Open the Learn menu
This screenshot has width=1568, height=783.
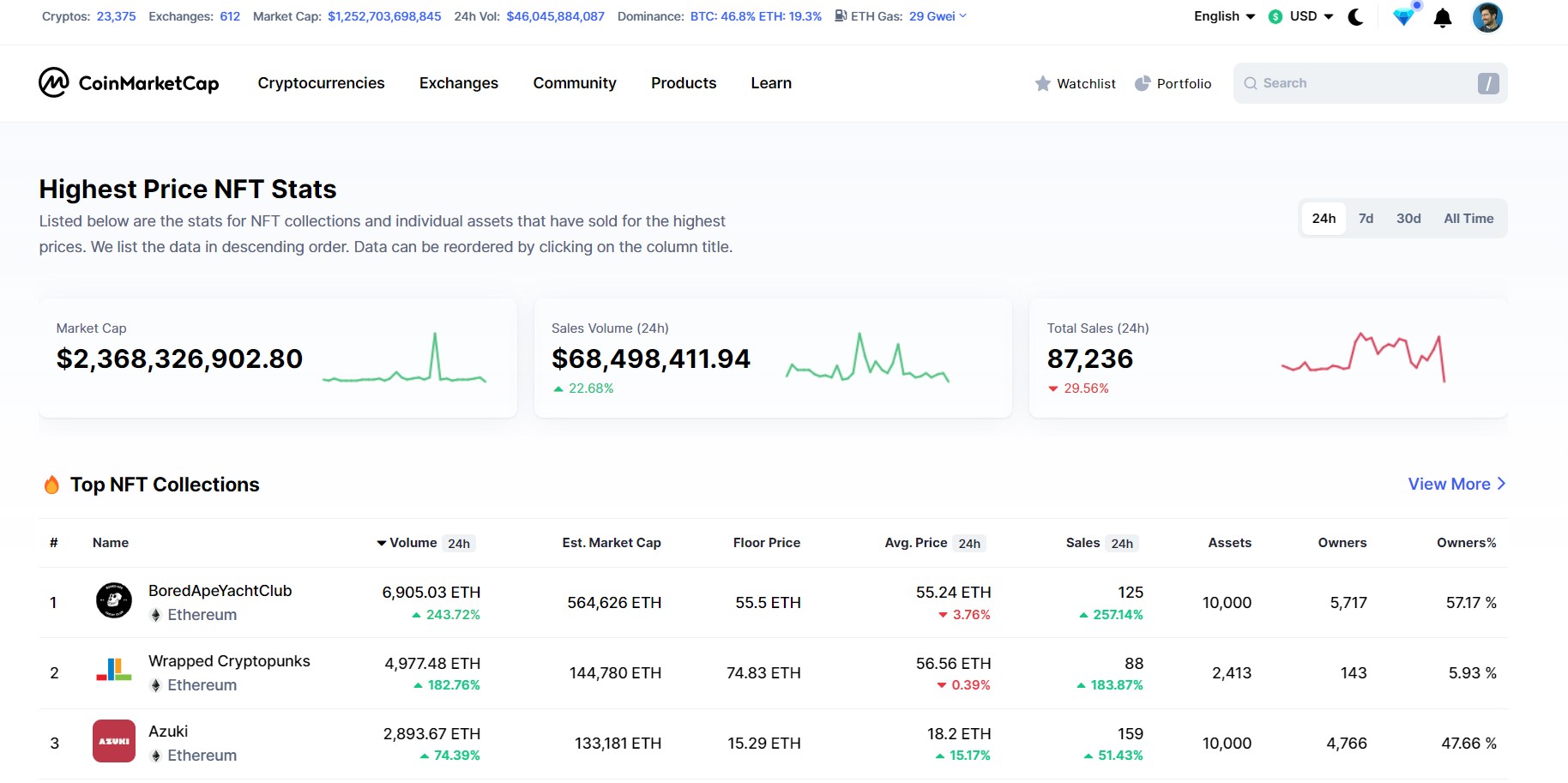pyautogui.click(x=771, y=83)
